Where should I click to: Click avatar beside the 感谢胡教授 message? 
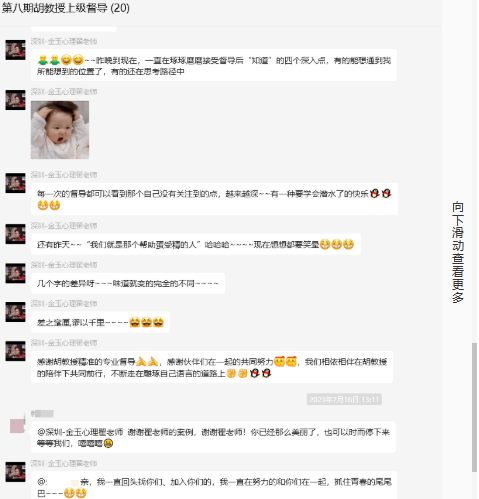point(15,351)
